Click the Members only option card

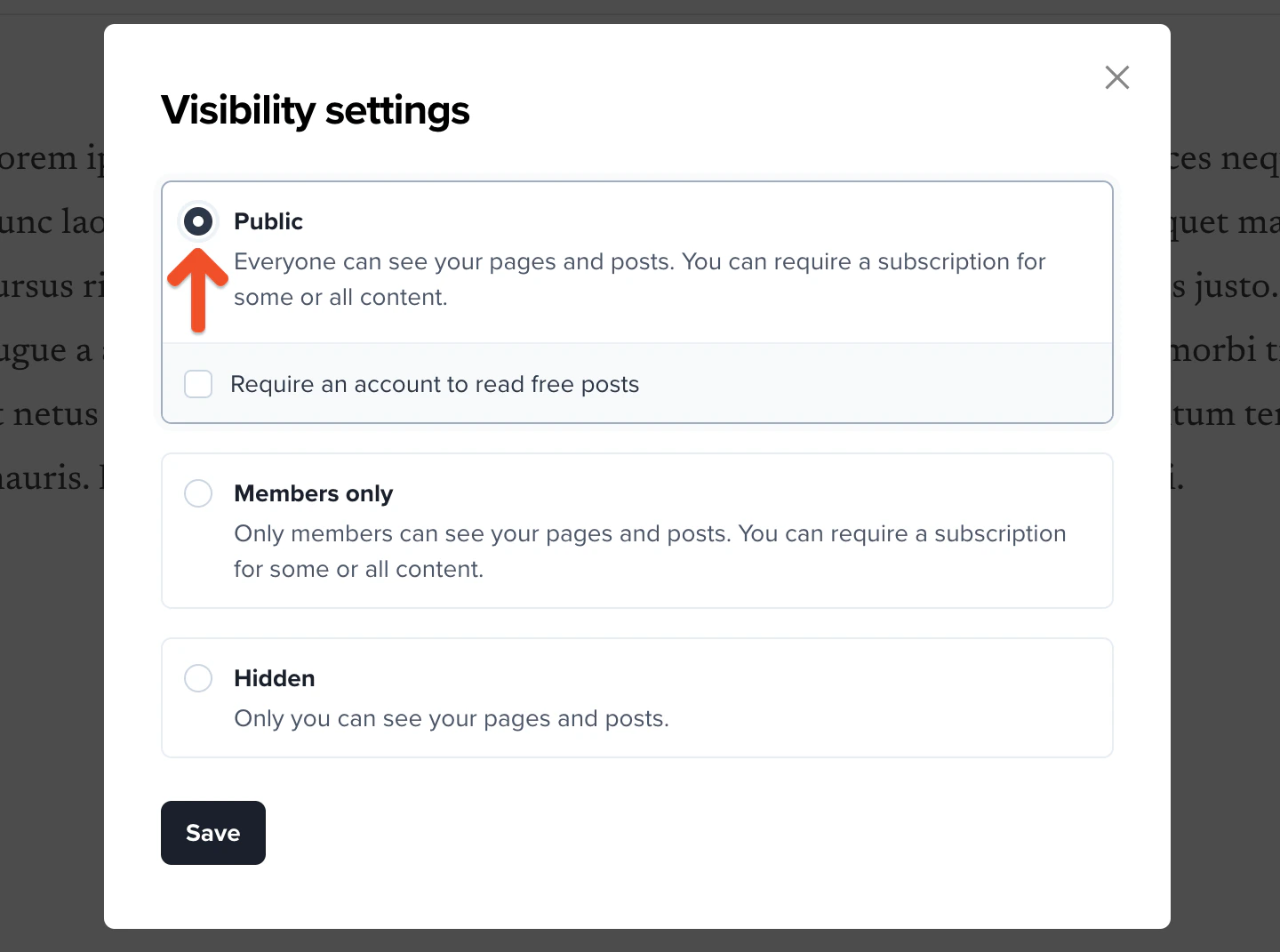636,531
